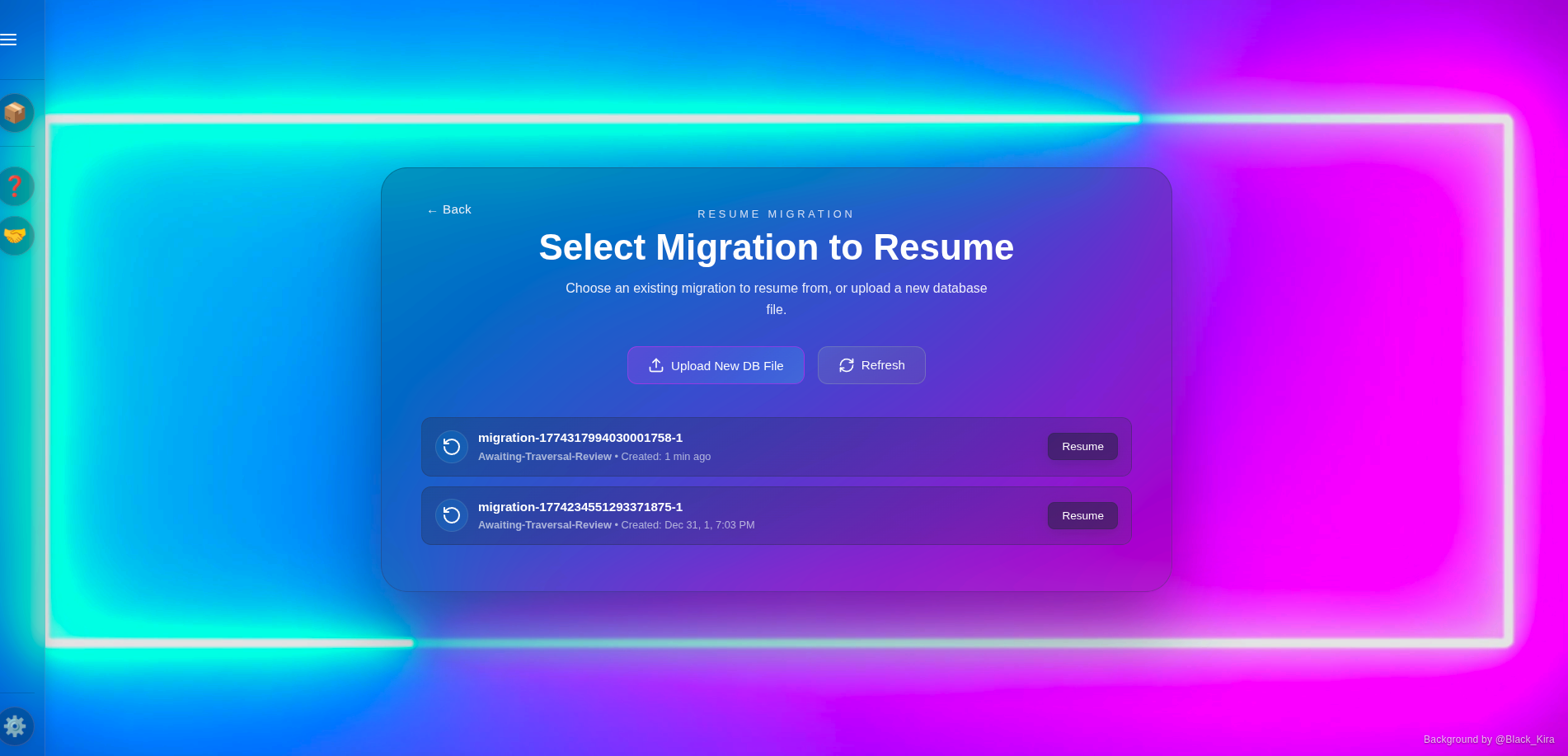The image size is (1568, 756).
Task: Open the hamburger navigation menu
Action: pyautogui.click(x=9, y=39)
